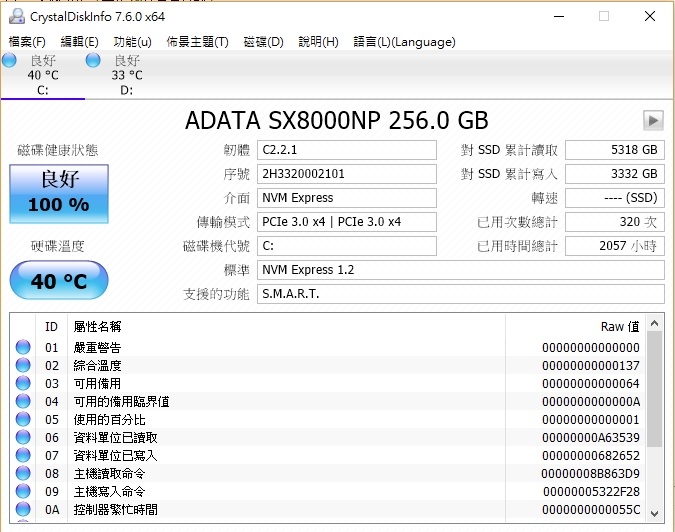Click the blue status dot for attribute 04
The height and width of the screenshot is (532, 675).
(23, 401)
